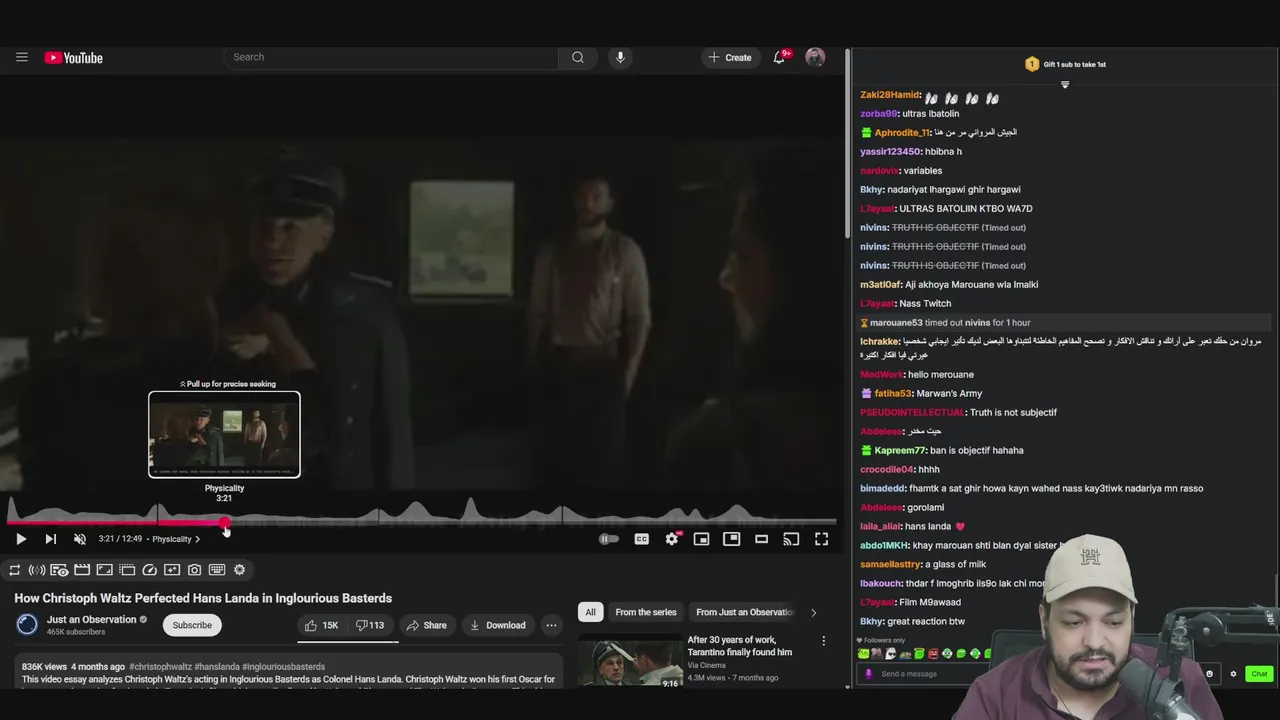Click the red angry emote in chat row
The height and width of the screenshot is (720, 1280).
coord(933,654)
